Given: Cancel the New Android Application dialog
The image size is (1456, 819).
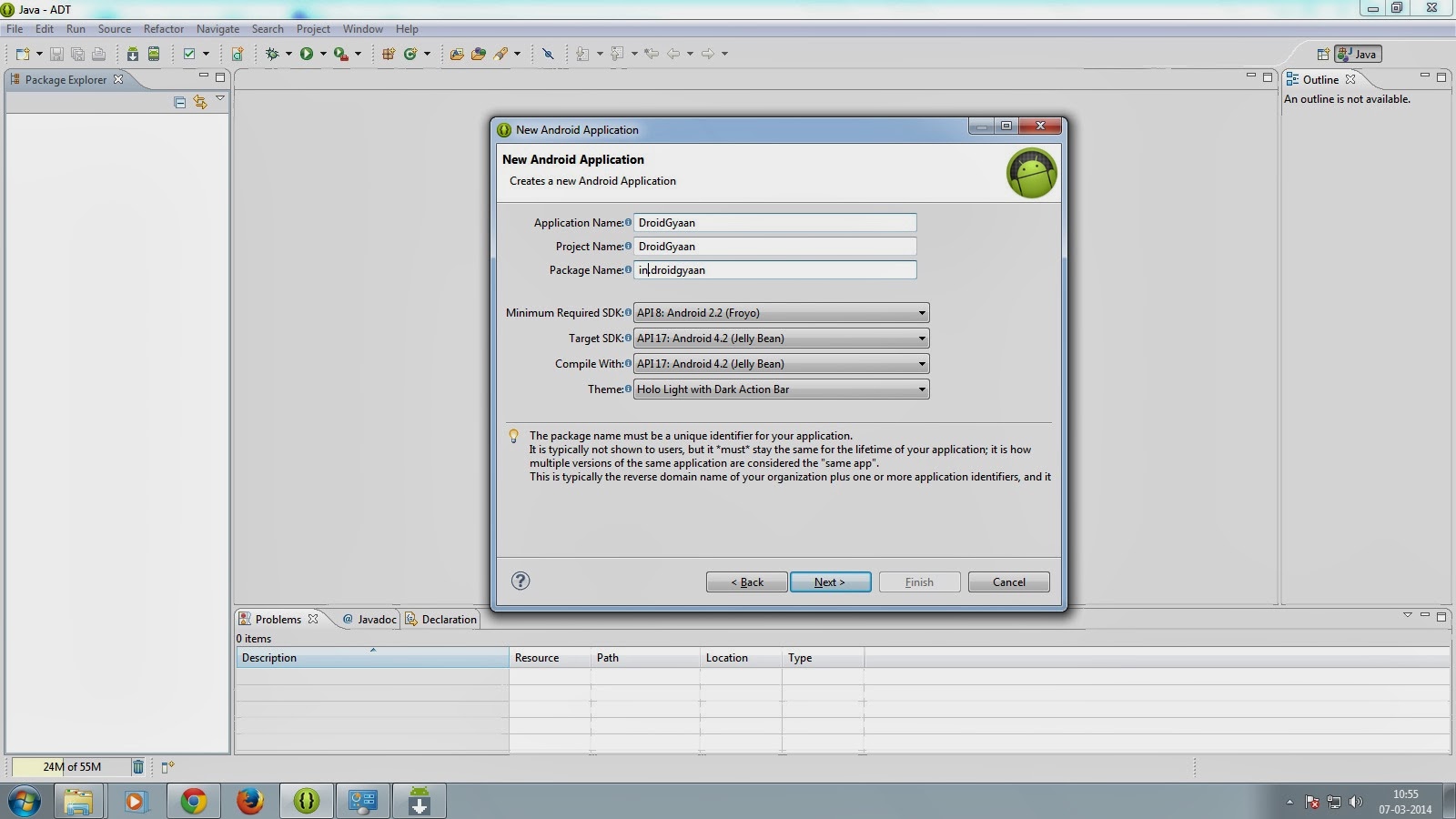Looking at the screenshot, I should point(1009,582).
